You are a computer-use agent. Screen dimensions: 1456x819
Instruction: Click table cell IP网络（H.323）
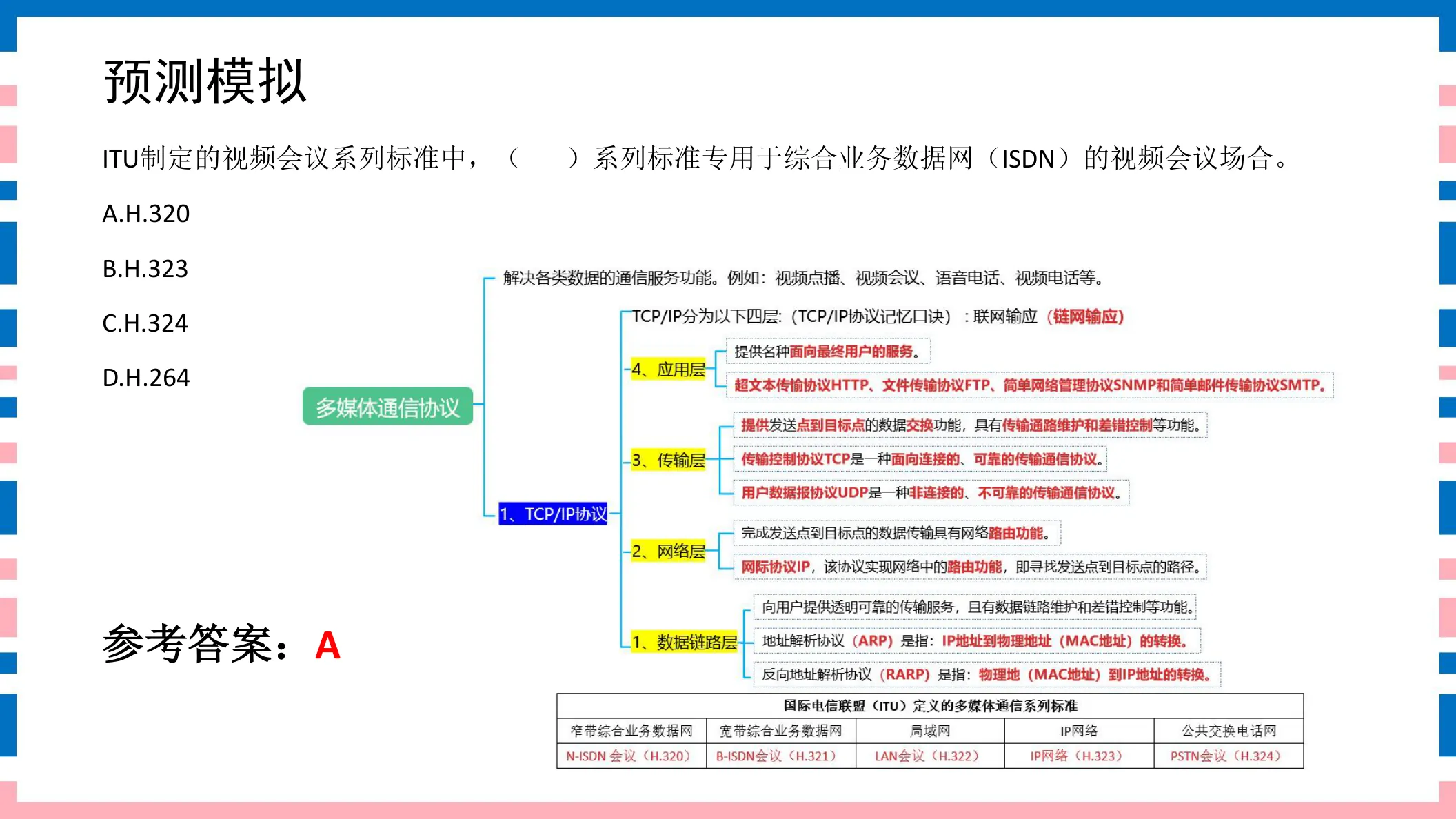click(x=1079, y=756)
